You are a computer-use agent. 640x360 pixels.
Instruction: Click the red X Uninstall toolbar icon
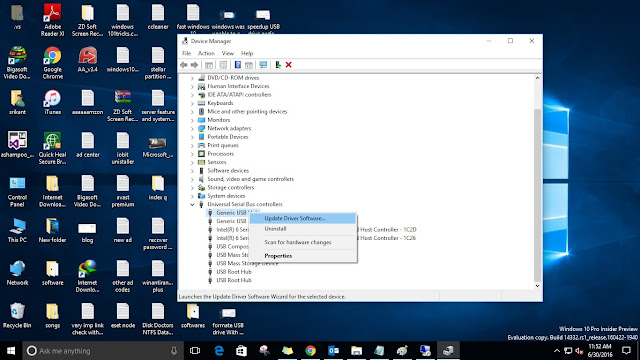[x=289, y=65]
